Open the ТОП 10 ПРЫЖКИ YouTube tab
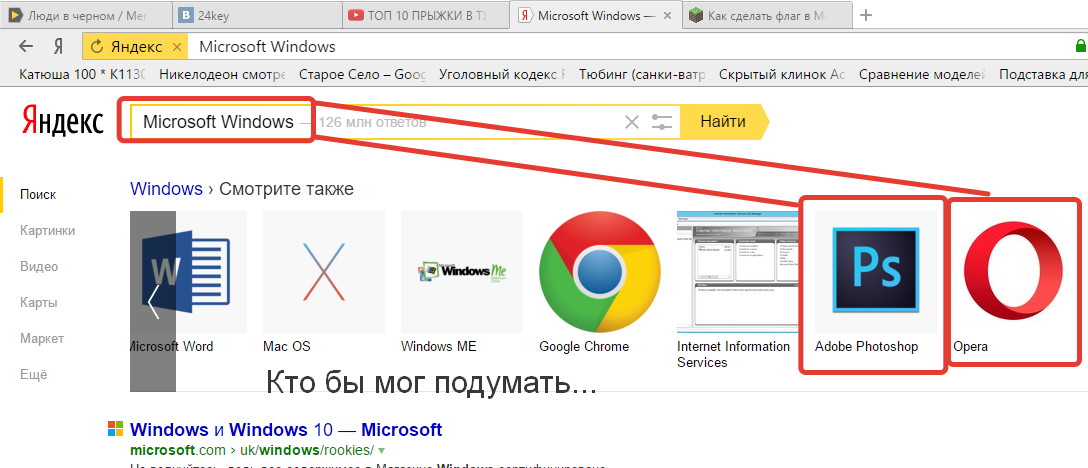This screenshot has width=1088, height=468. (x=426, y=15)
